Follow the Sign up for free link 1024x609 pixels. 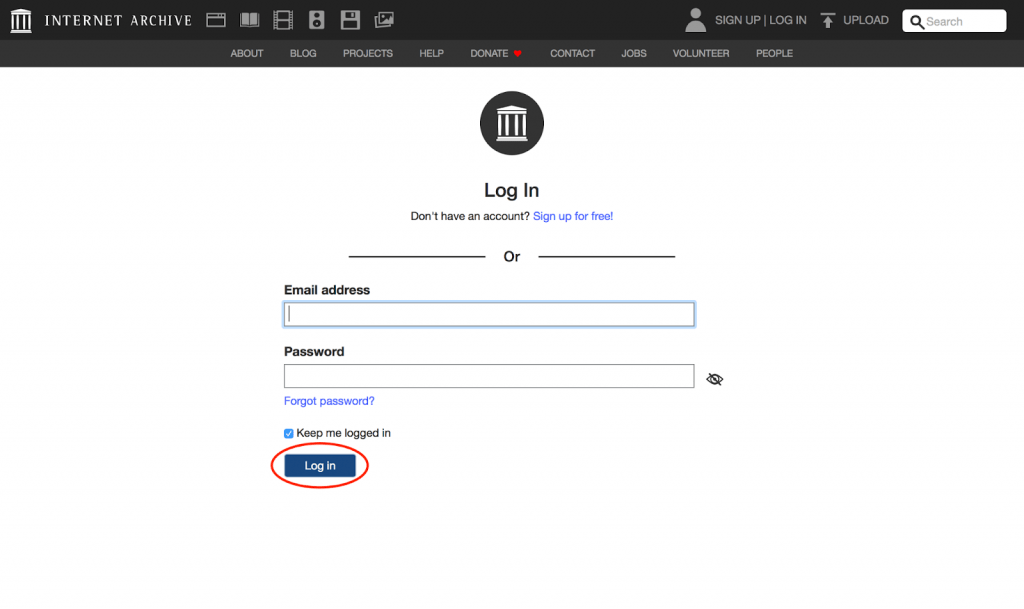point(573,216)
